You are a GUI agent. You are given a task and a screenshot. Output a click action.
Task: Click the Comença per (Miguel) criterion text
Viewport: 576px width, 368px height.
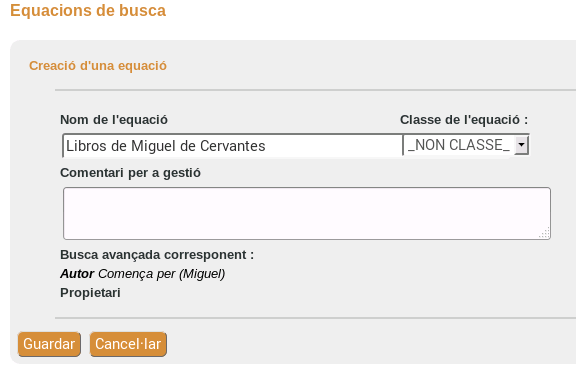pos(162,274)
